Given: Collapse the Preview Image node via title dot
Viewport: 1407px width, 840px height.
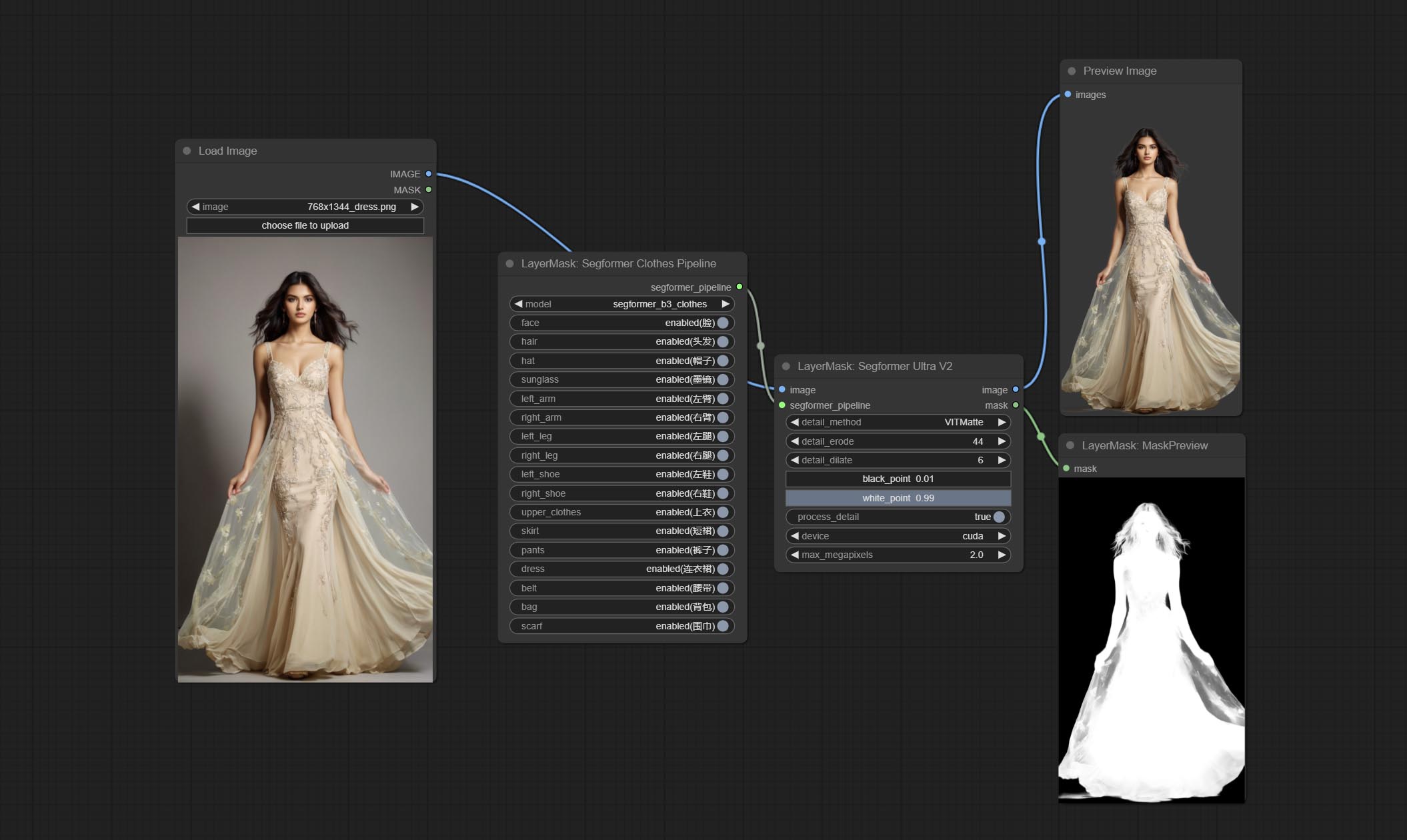Looking at the screenshot, I should click(x=1072, y=71).
